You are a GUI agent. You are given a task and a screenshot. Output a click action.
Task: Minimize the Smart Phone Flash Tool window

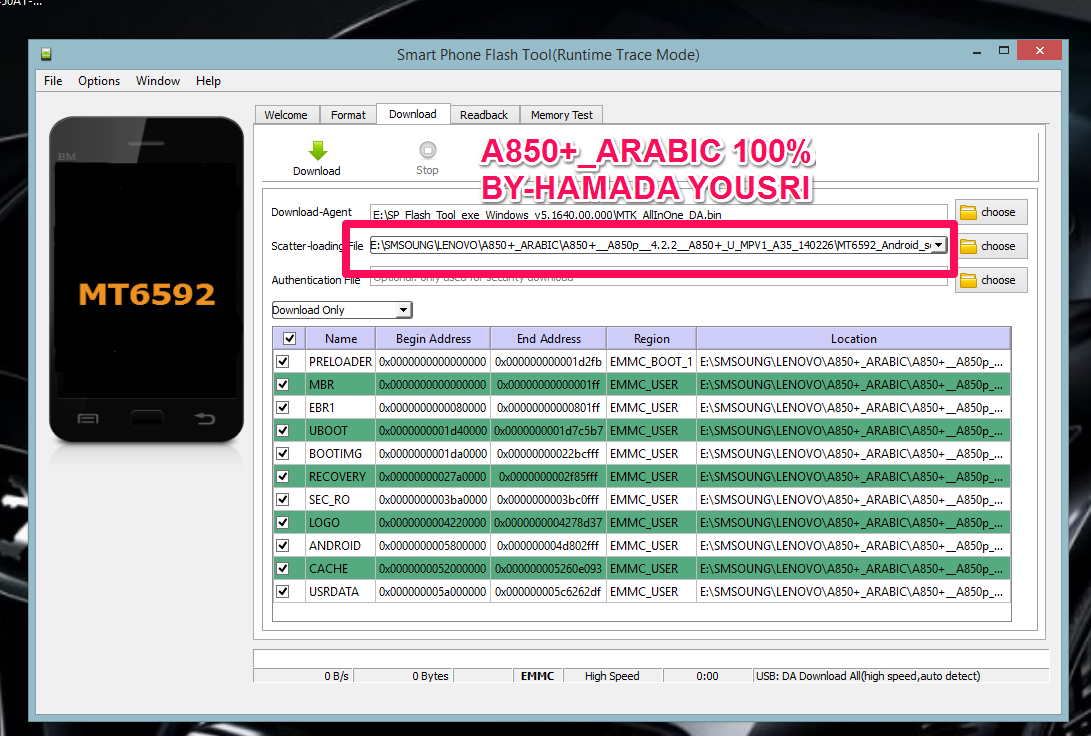click(x=977, y=51)
